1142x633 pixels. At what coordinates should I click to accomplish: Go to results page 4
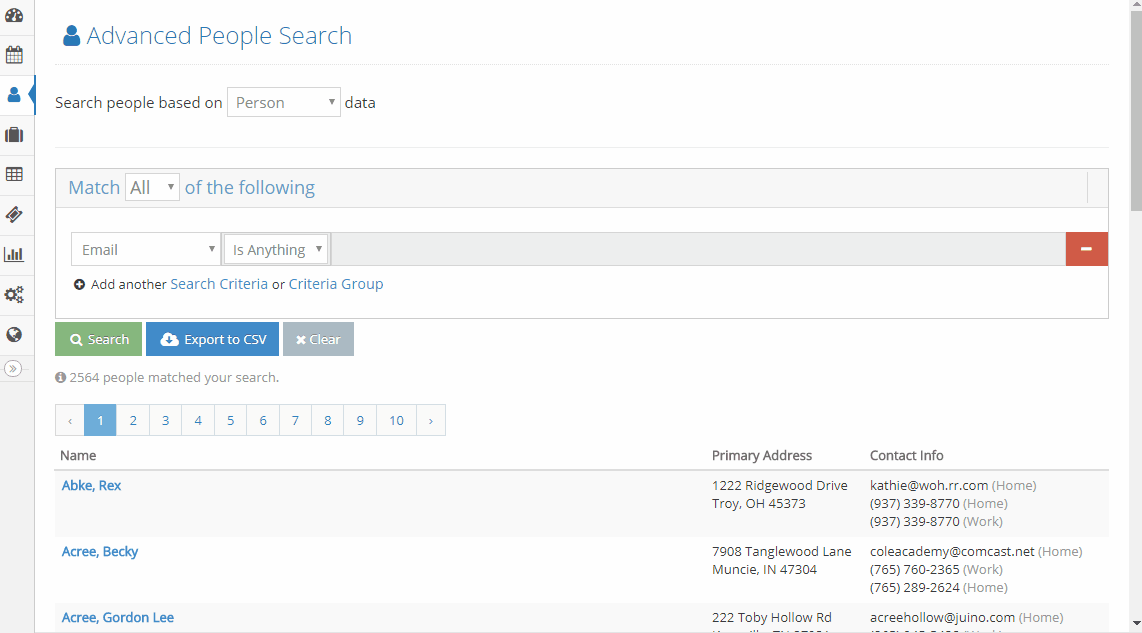pos(198,420)
